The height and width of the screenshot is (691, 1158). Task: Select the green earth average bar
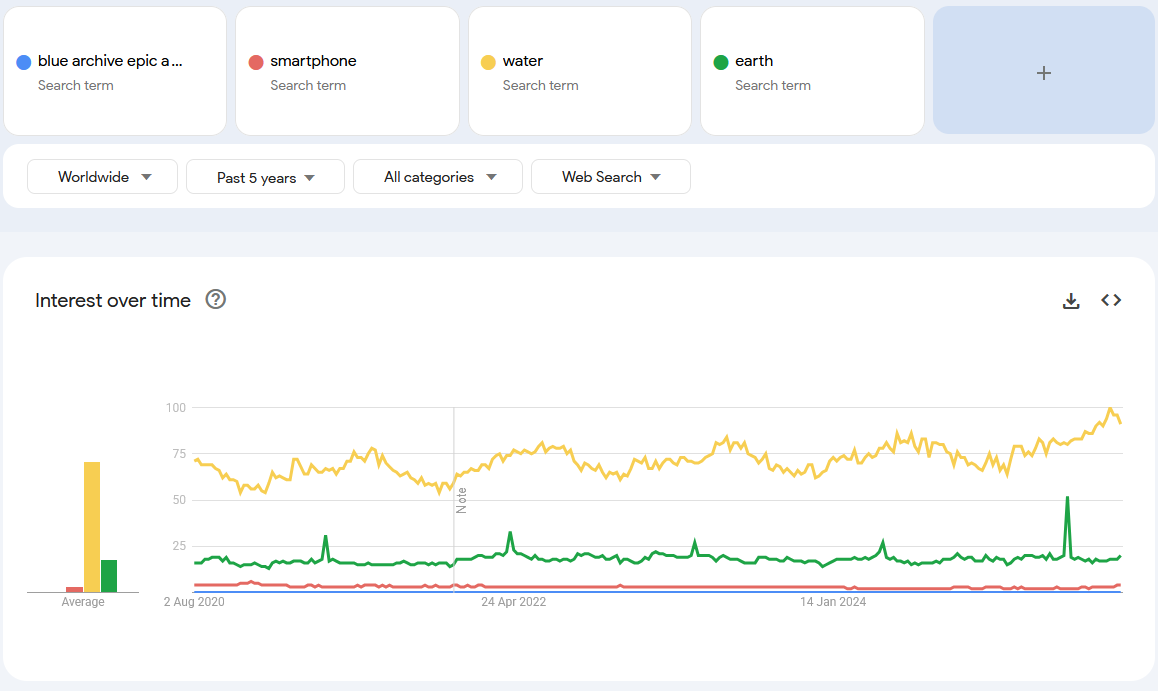coord(109,576)
